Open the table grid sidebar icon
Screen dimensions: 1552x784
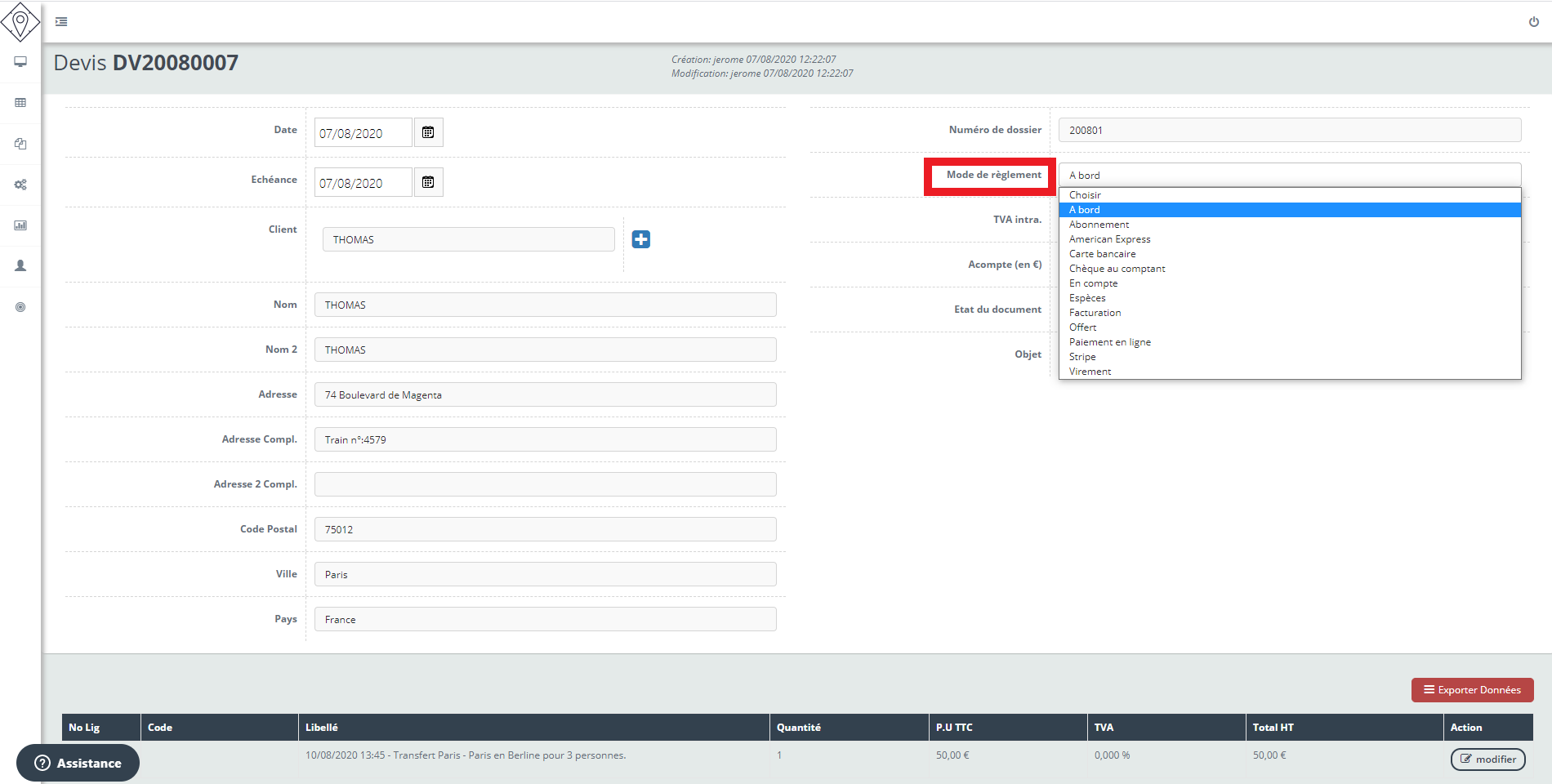tap(20, 103)
